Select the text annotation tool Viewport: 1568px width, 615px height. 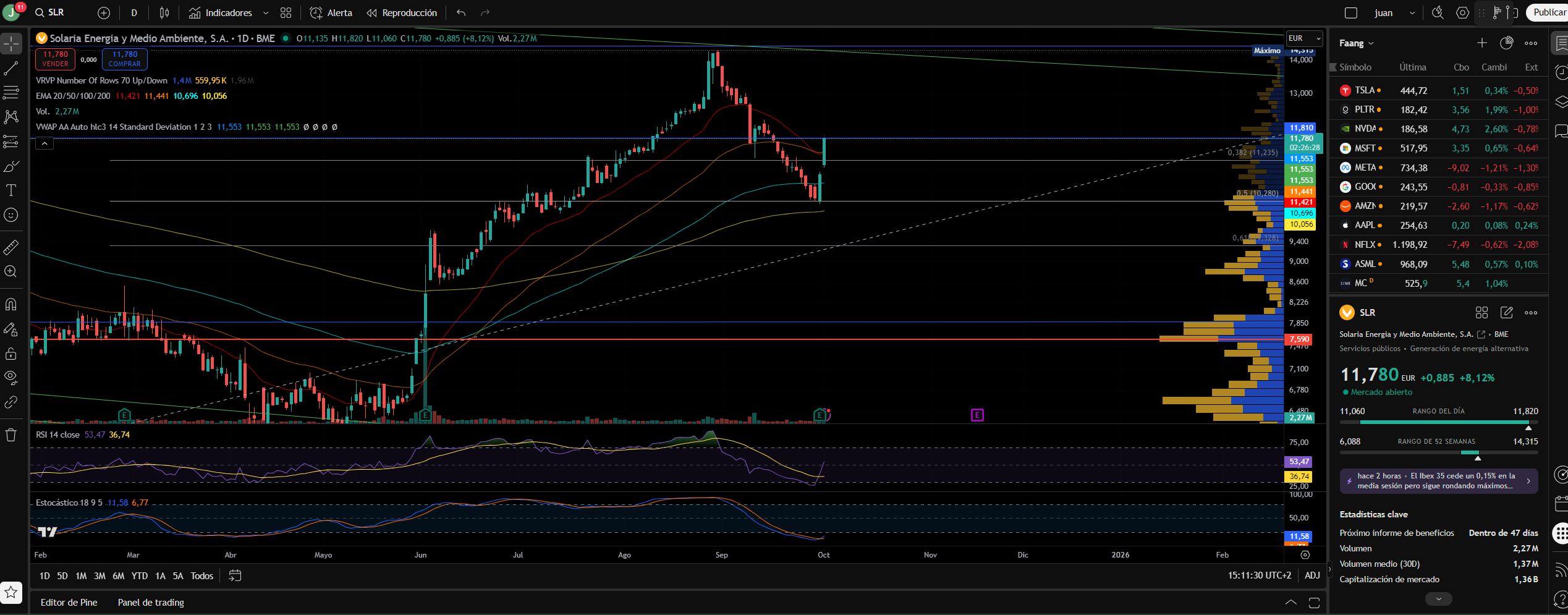pyautogui.click(x=11, y=190)
